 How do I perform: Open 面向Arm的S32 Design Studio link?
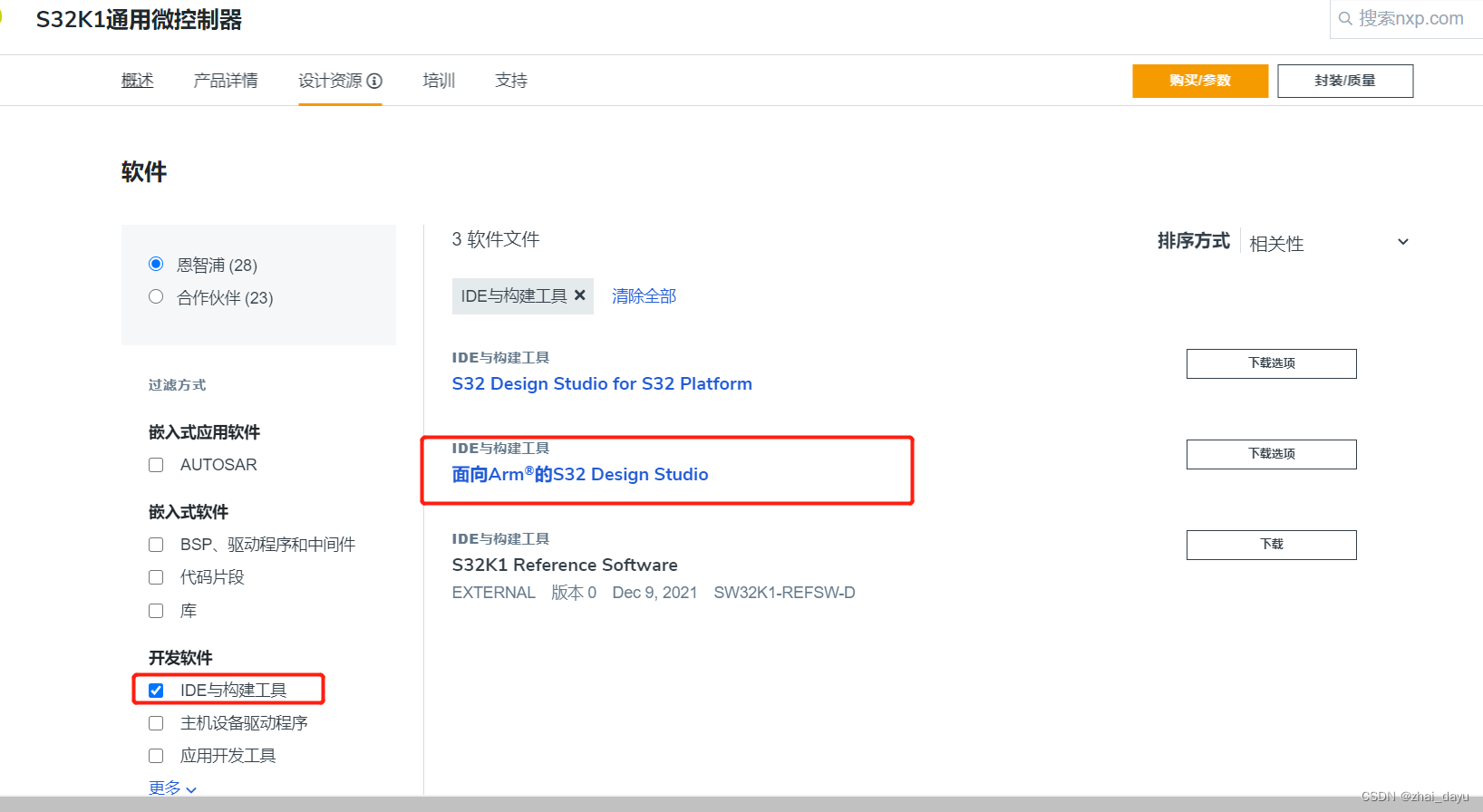click(580, 474)
